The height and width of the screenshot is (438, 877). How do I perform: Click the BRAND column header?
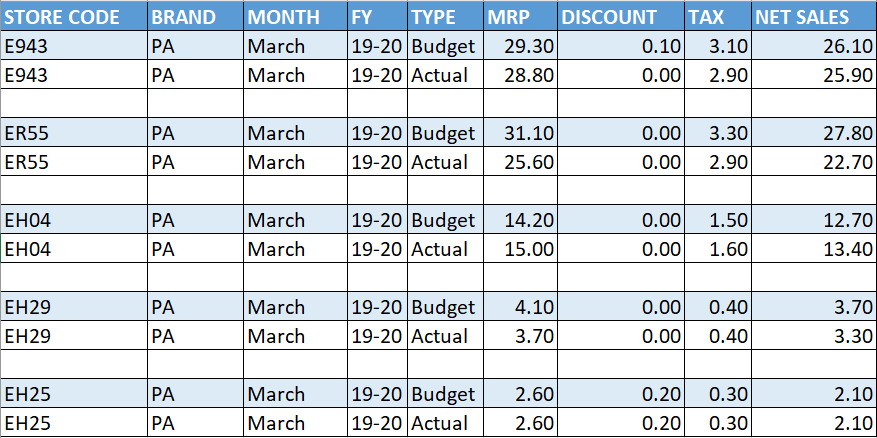coord(196,16)
